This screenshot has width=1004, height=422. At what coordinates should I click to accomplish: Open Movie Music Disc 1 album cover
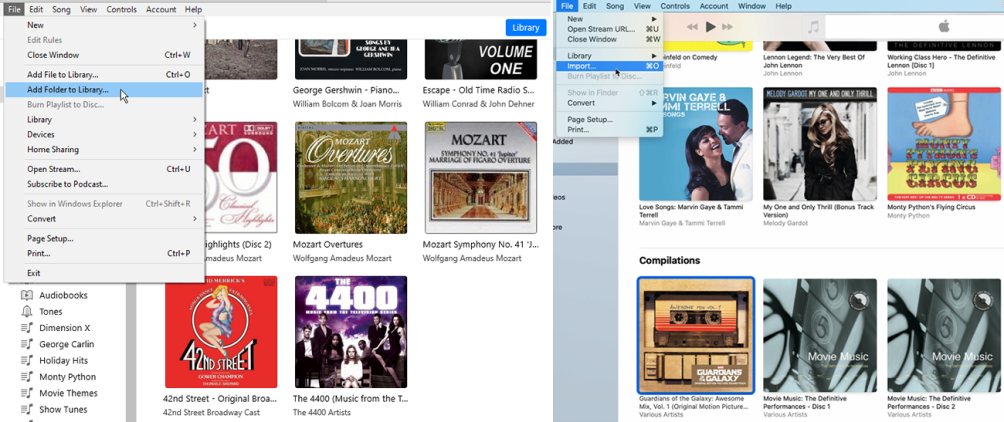820,336
